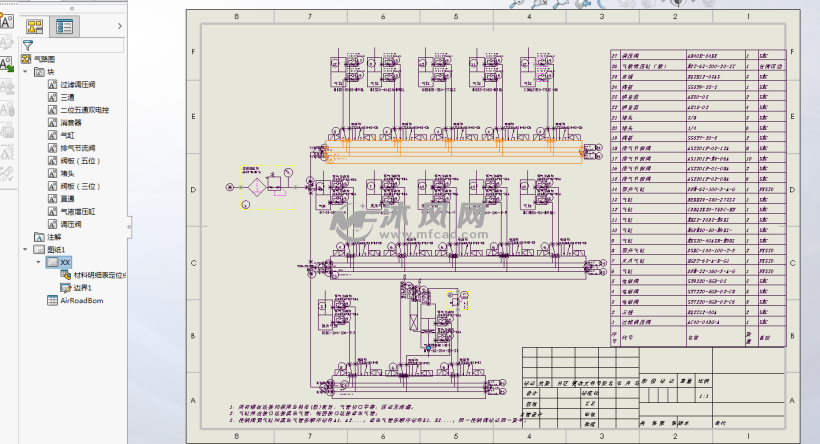Click the drawing notes text at sheet bottom
Screen dimensions: 820x444
point(377,413)
